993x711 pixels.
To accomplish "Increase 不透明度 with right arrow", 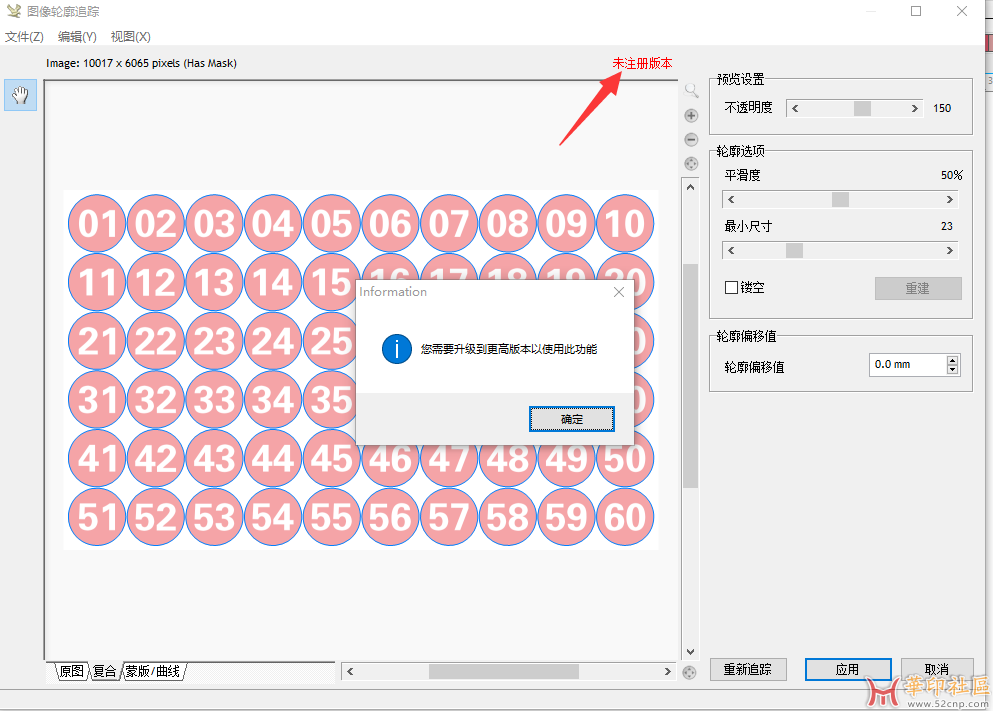I will click(x=914, y=108).
